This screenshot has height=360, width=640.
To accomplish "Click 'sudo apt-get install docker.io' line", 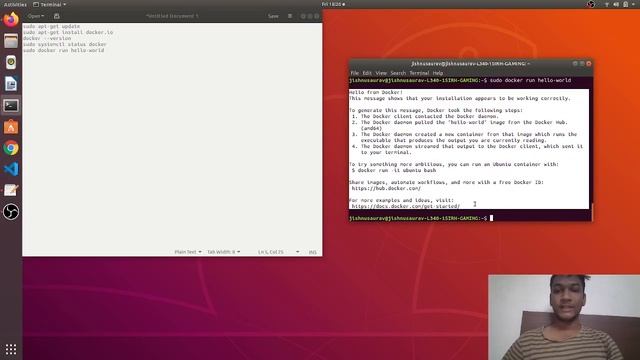I will (68, 32).
